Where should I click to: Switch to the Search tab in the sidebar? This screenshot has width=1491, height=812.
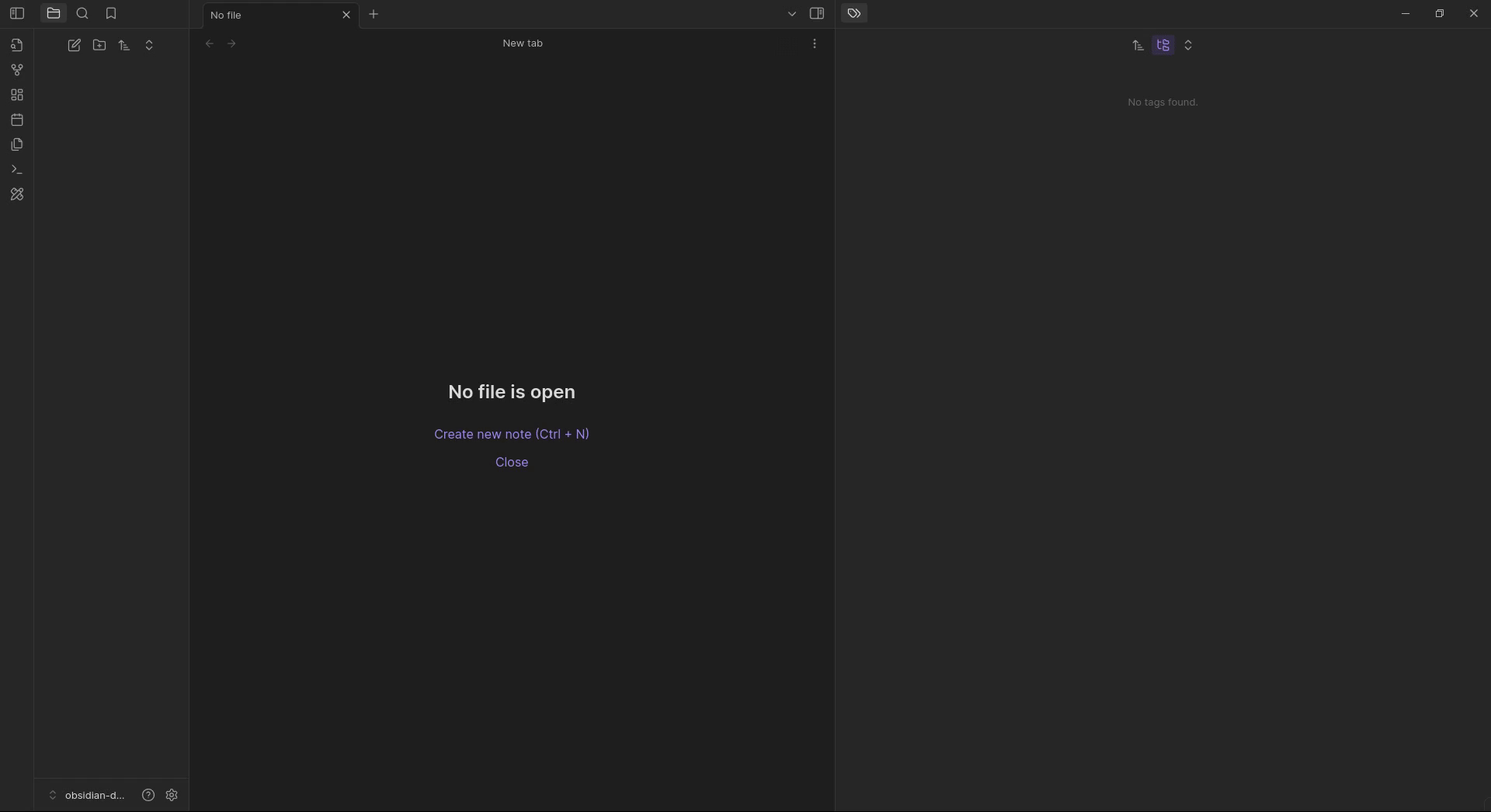pos(82,13)
